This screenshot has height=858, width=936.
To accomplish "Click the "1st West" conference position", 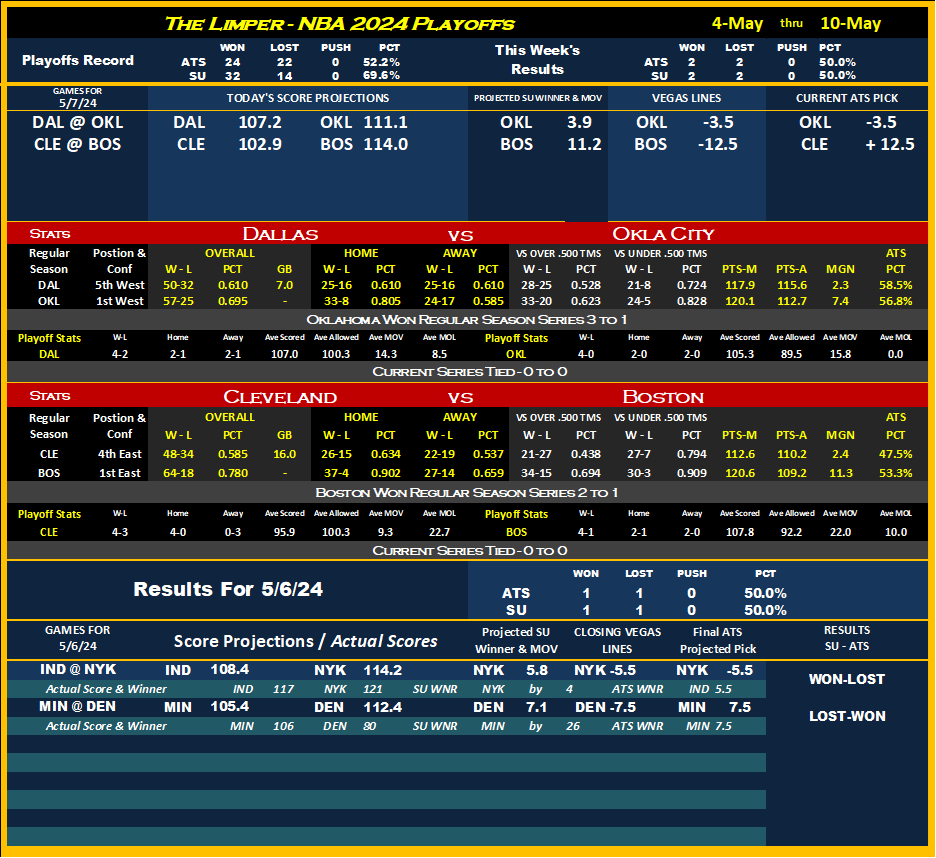I will [119, 302].
